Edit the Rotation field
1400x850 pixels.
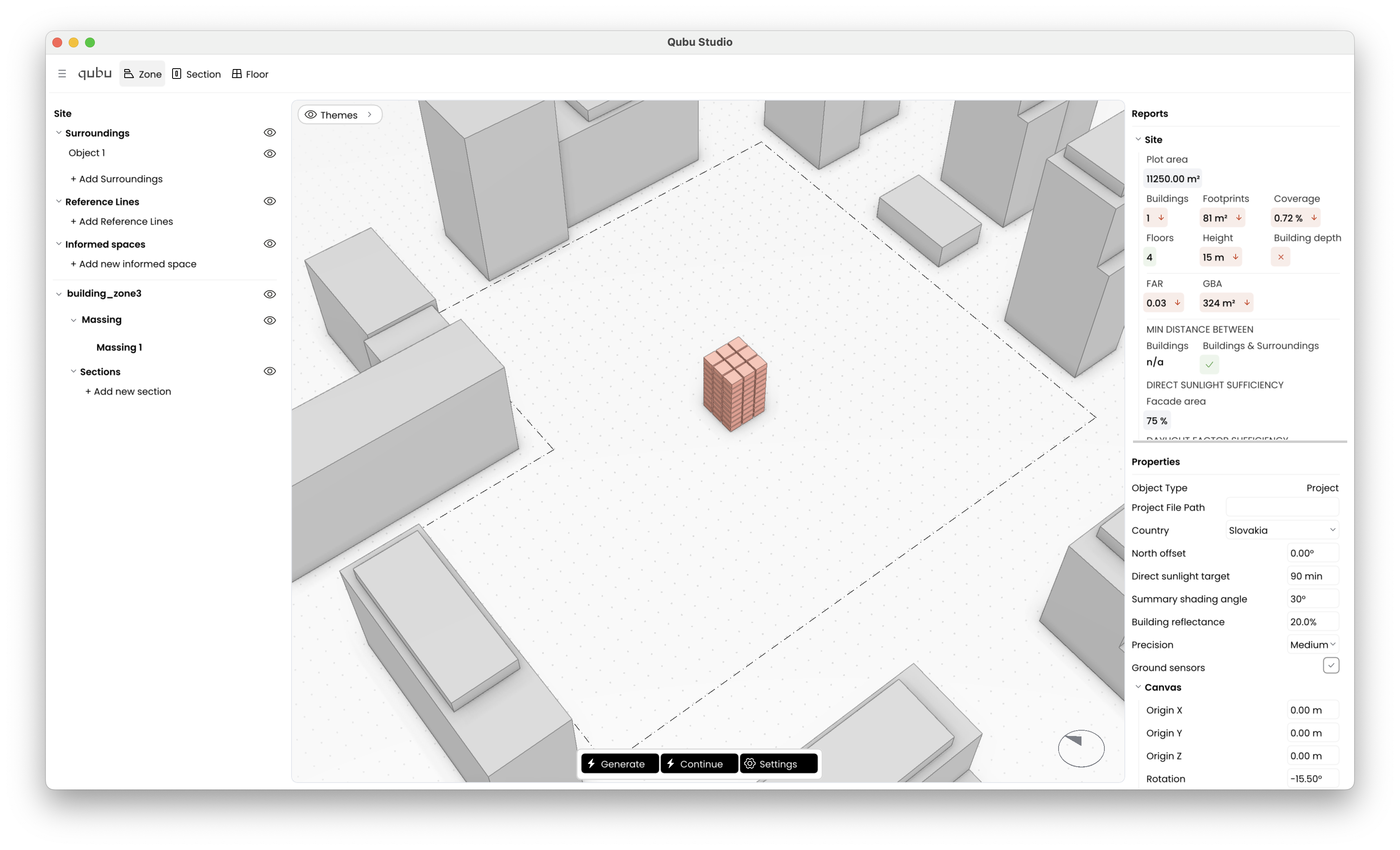point(1312,778)
